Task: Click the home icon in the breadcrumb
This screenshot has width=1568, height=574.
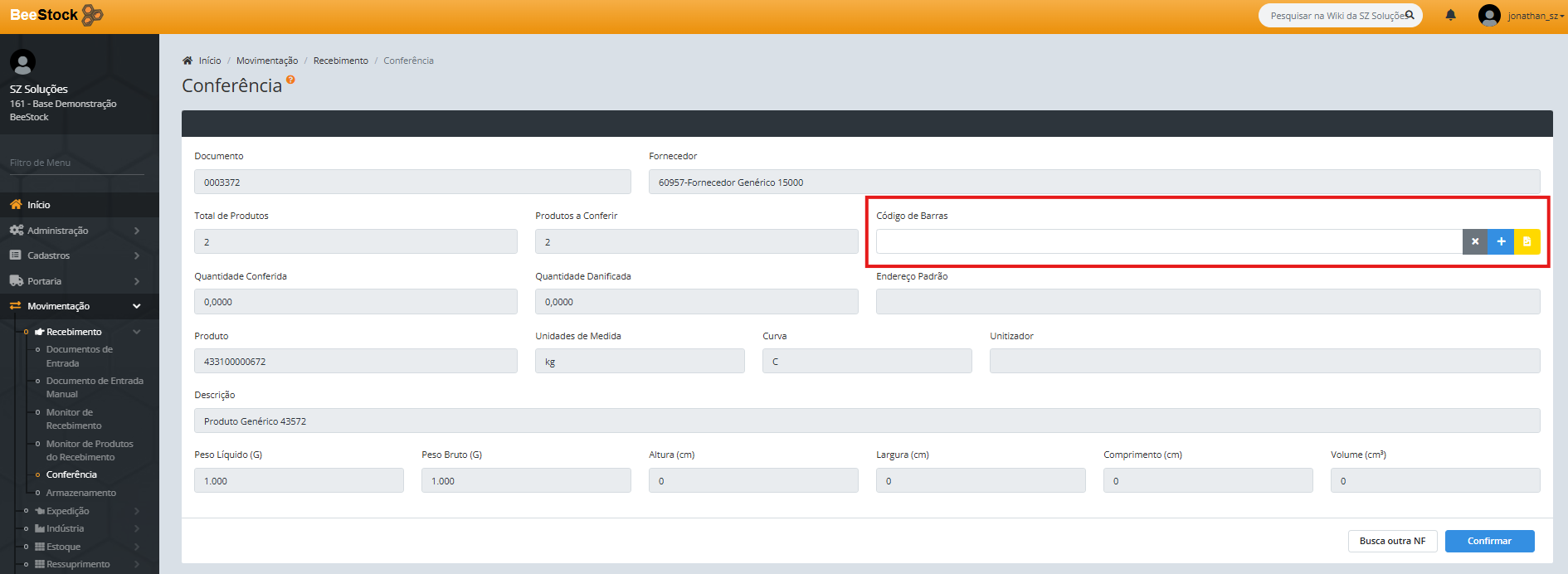Action: click(187, 61)
